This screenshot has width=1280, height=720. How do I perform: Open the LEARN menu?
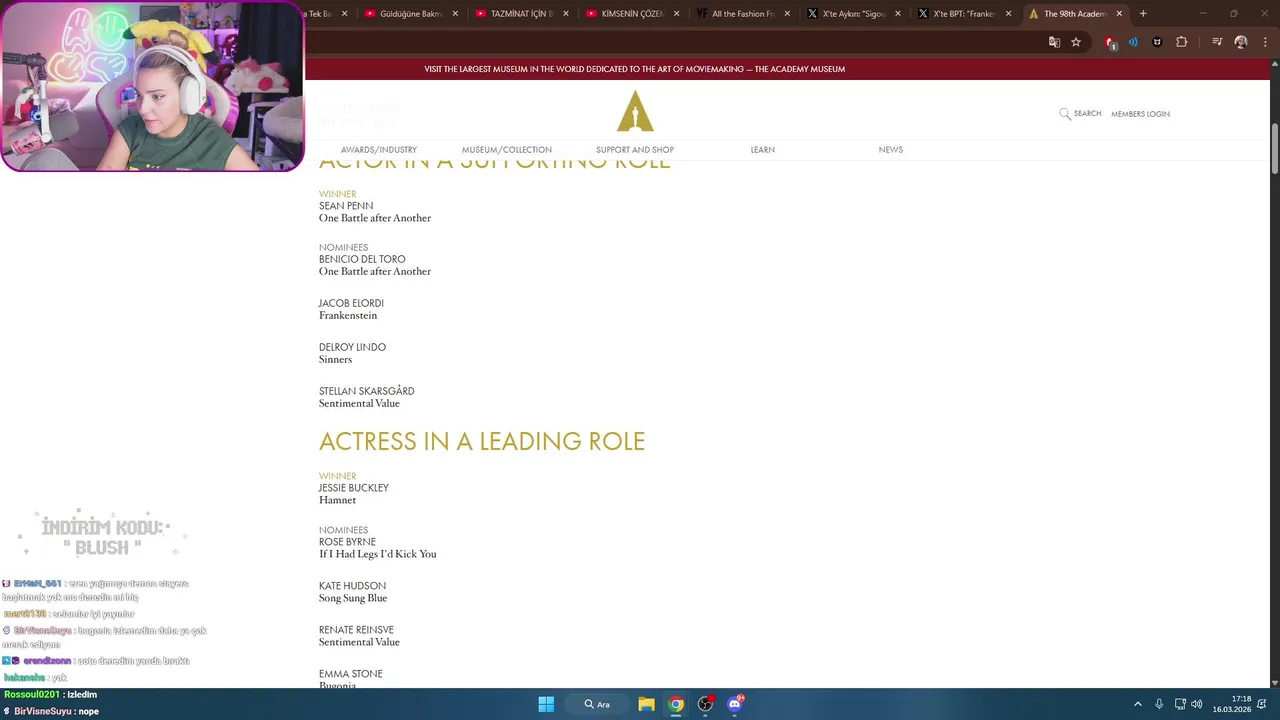[763, 150]
